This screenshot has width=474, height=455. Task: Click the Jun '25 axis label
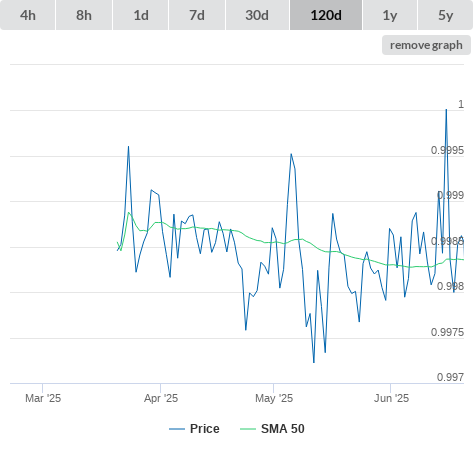pyautogui.click(x=391, y=398)
